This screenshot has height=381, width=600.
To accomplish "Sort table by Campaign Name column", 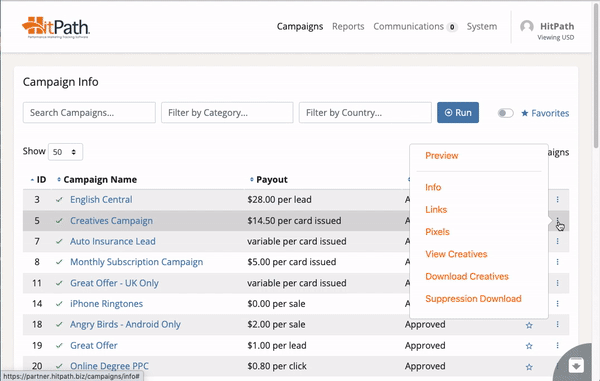I will [x=97, y=179].
